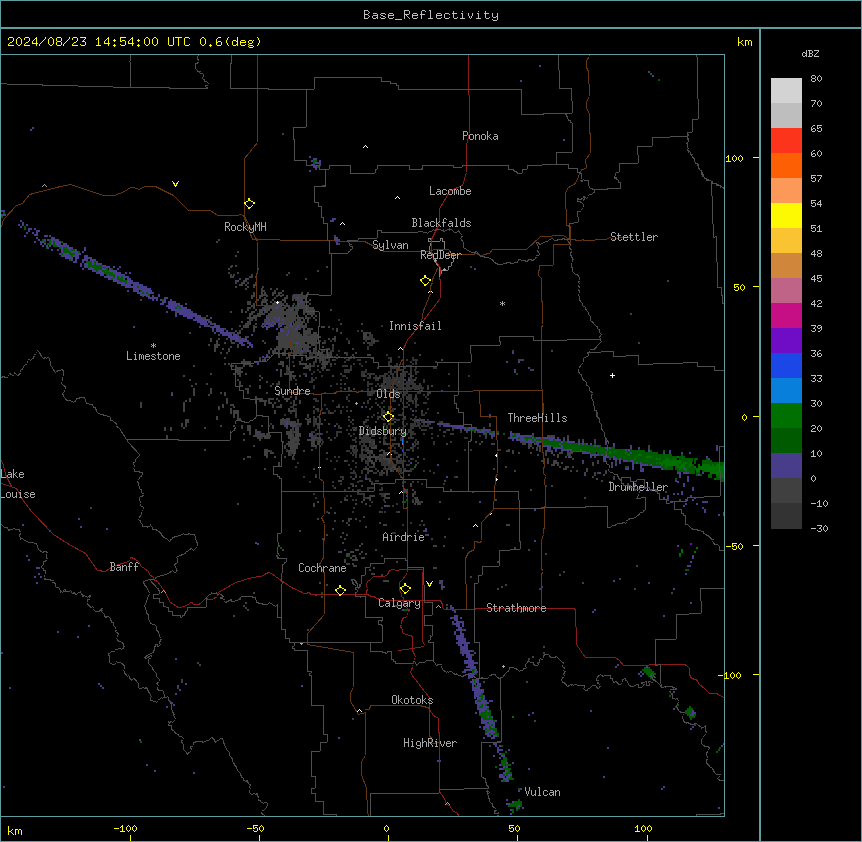The height and width of the screenshot is (842, 862).
Task: Click the Sundre label
Action: 292,391
